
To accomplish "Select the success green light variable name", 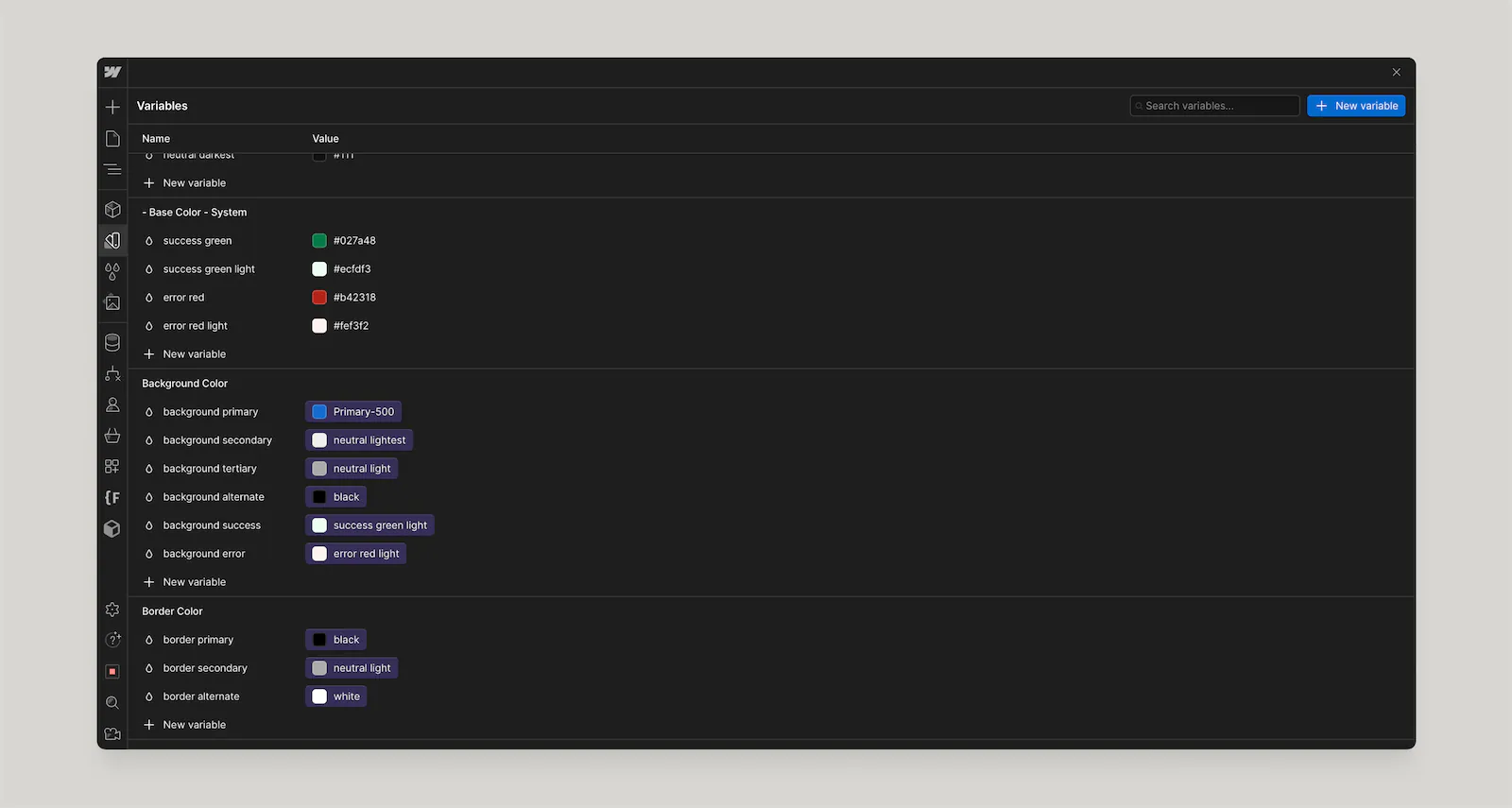I will (209, 269).
